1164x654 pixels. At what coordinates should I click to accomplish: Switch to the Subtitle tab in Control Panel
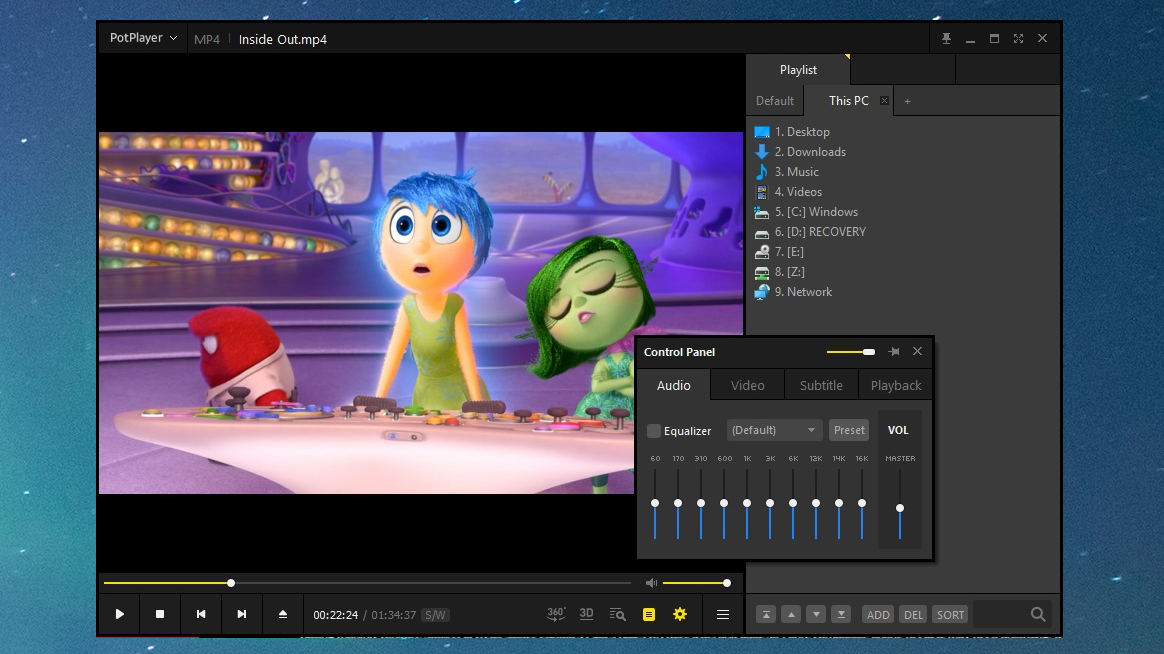(x=821, y=385)
